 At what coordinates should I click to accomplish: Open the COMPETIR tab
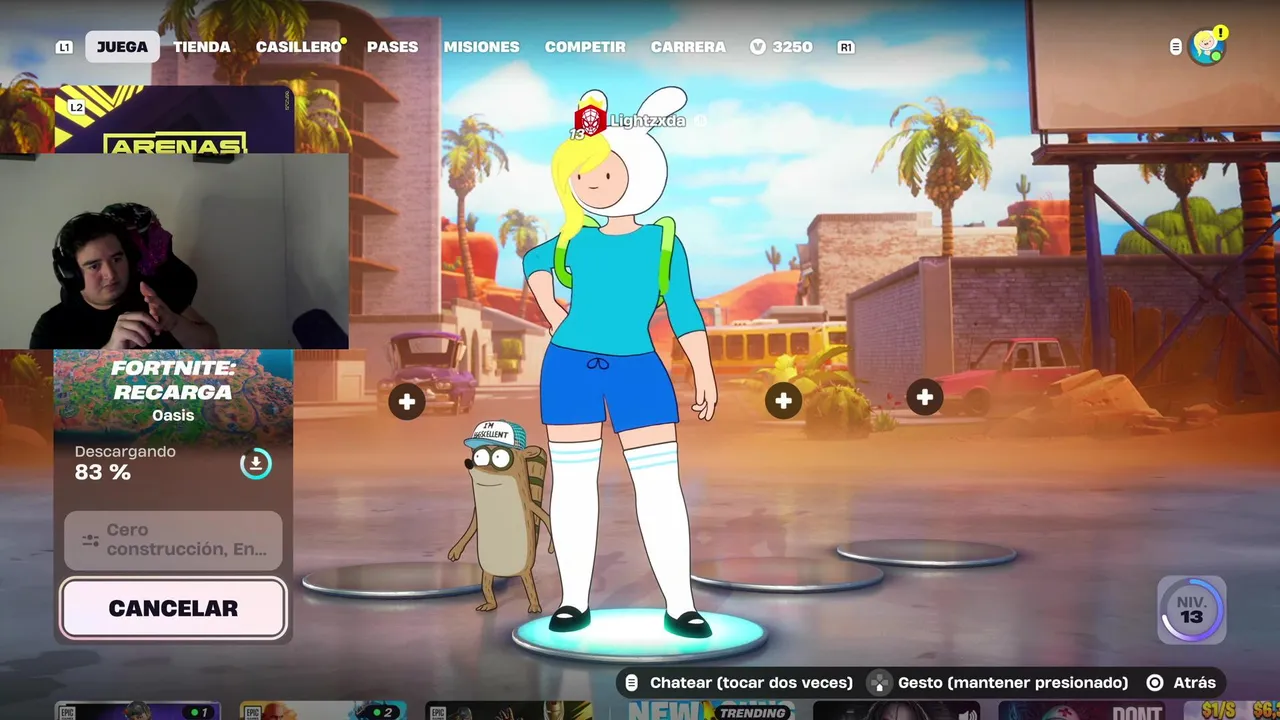tap(585, 47)
